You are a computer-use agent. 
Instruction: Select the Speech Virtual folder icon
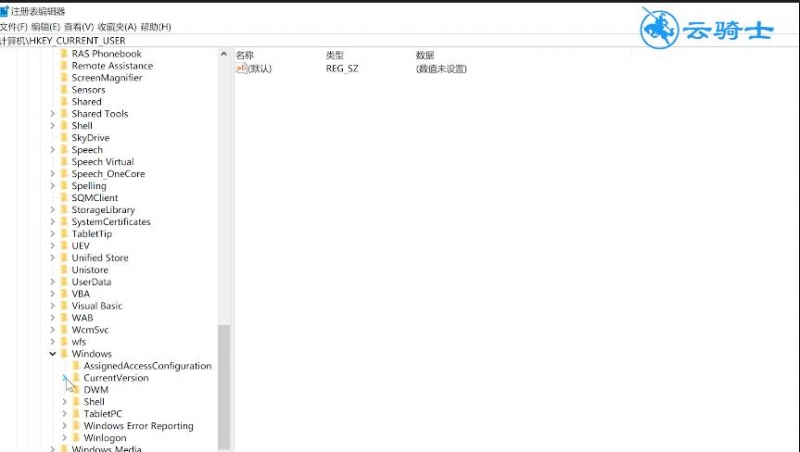coord(64,162)
